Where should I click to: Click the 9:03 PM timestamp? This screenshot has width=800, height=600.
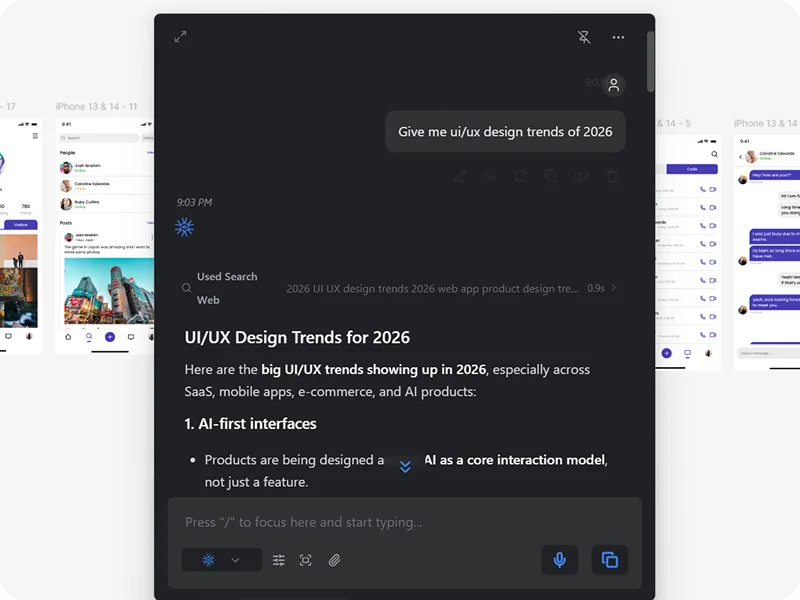(194, 203)
